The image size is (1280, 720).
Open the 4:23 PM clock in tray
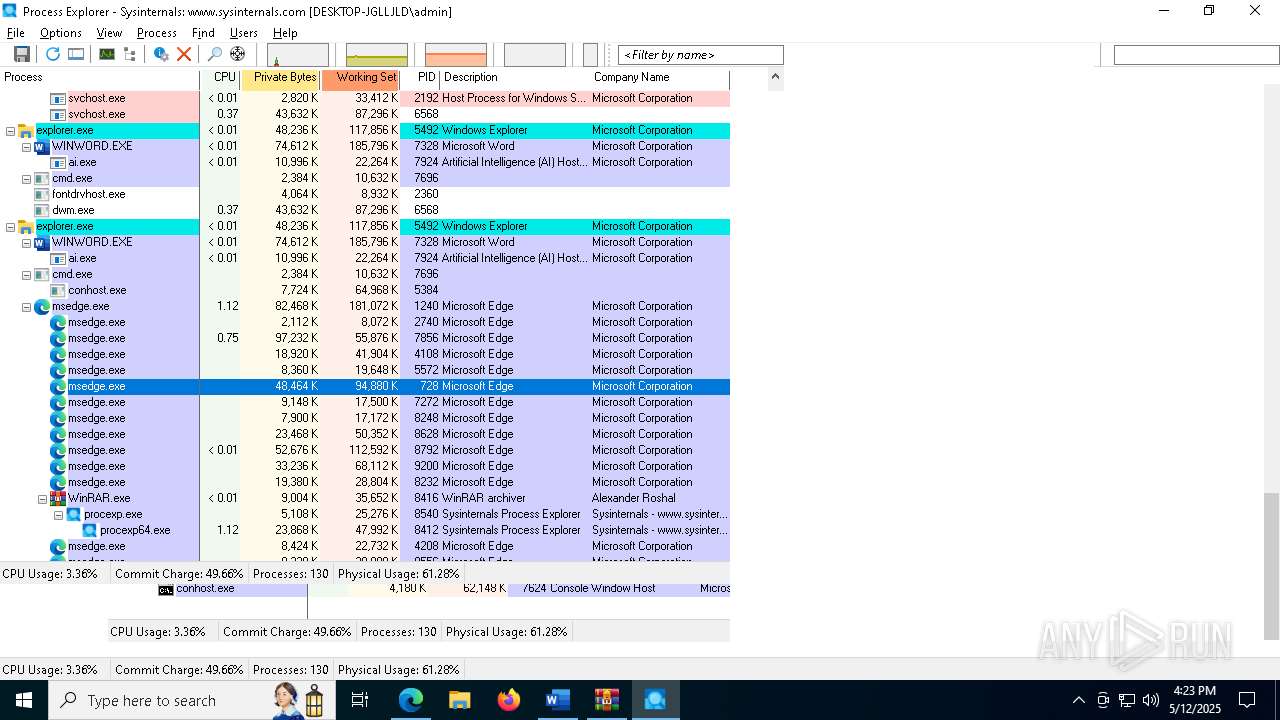(1194, 691)
